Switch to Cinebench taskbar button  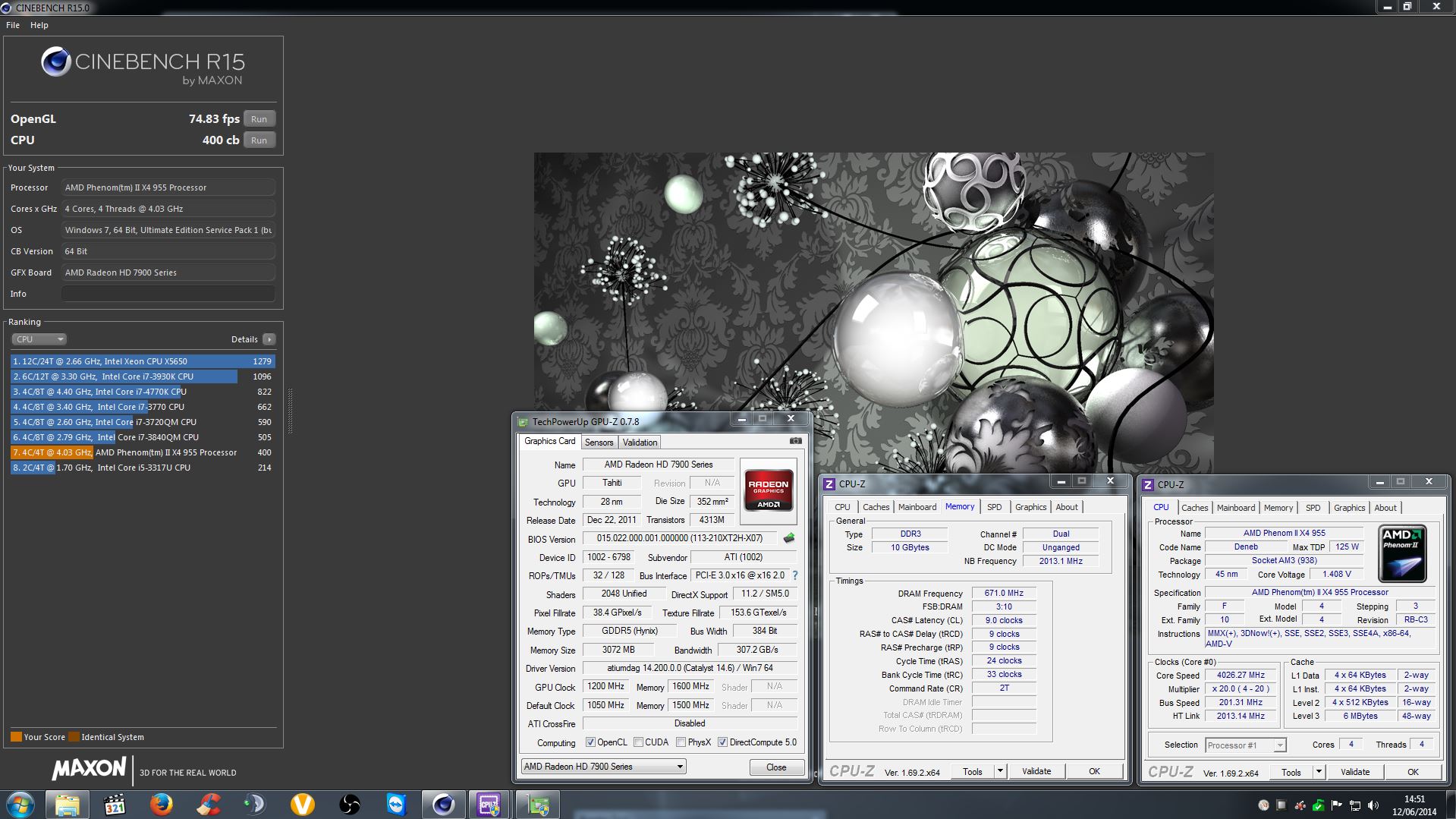coord(444,805)
